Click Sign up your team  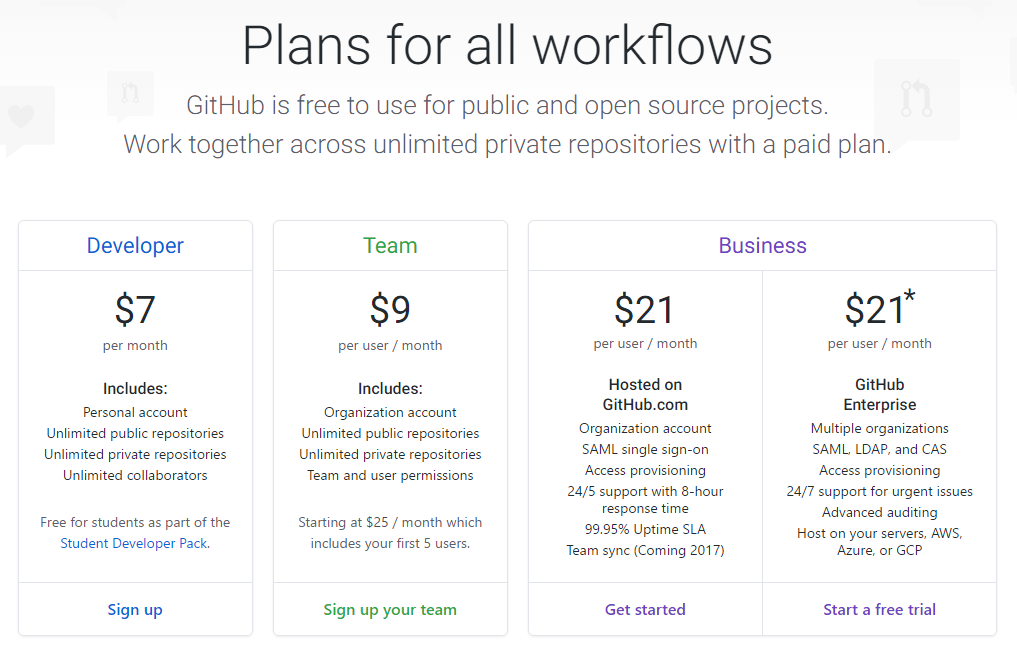click(390, 610)
